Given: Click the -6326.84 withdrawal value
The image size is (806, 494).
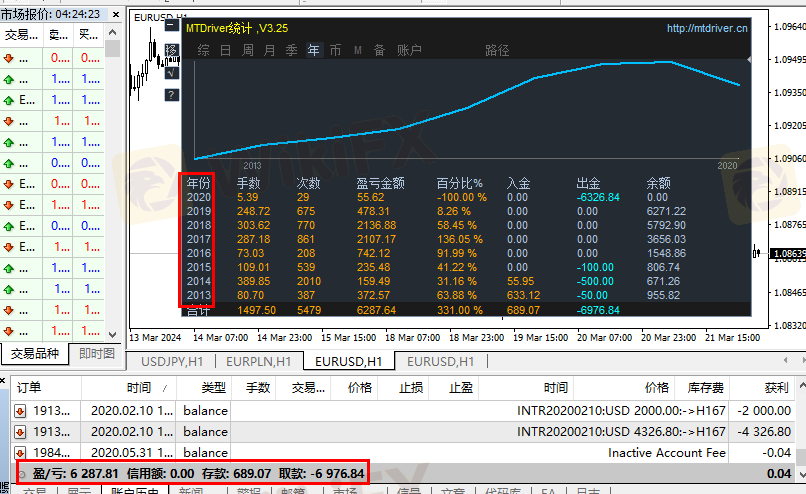Looking at the screenshot, I should pyautogui.click(x=598, y=197).
